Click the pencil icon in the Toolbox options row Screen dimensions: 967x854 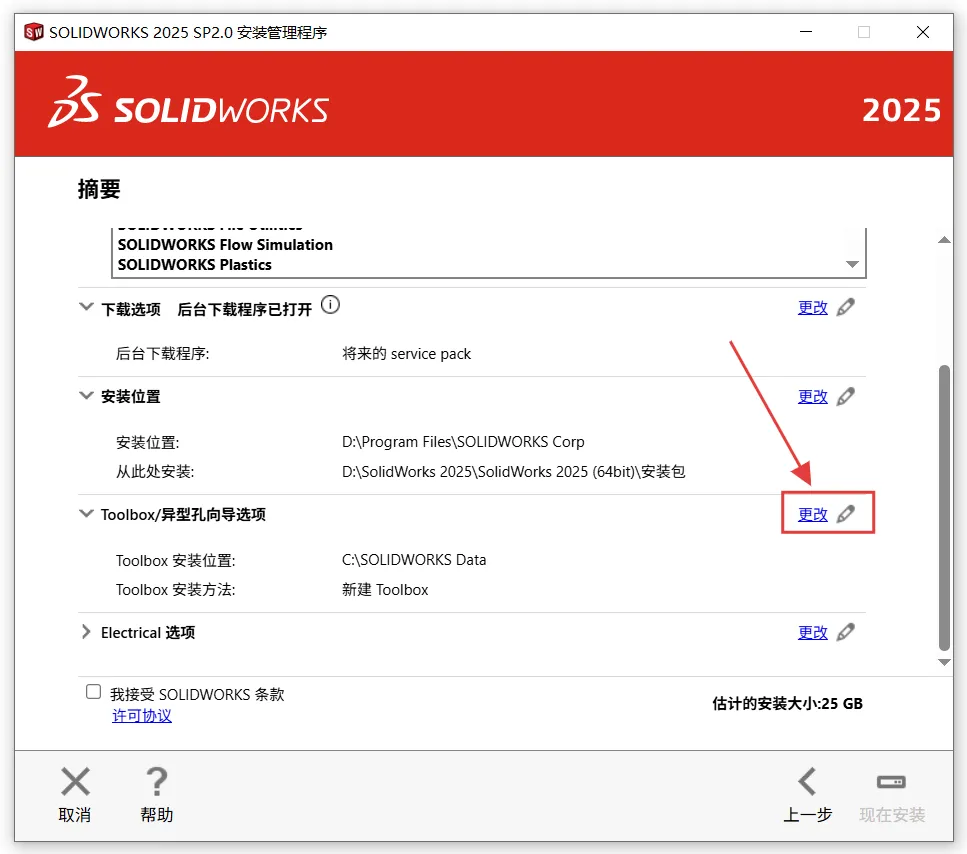point(846,514)
